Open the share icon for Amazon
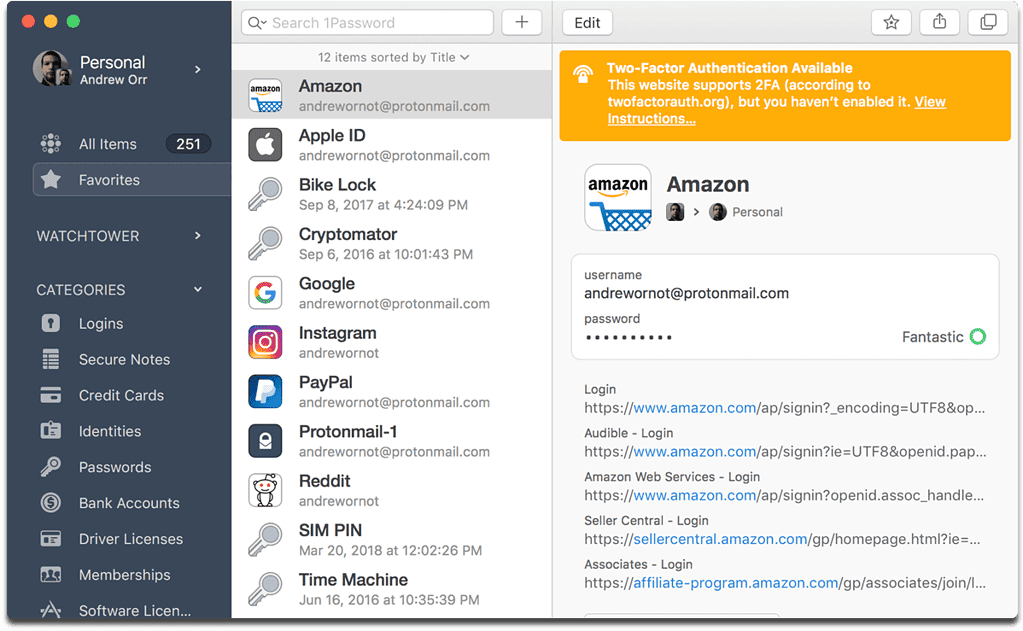Viewport: 1023px width, 631px height. (938, 22)
